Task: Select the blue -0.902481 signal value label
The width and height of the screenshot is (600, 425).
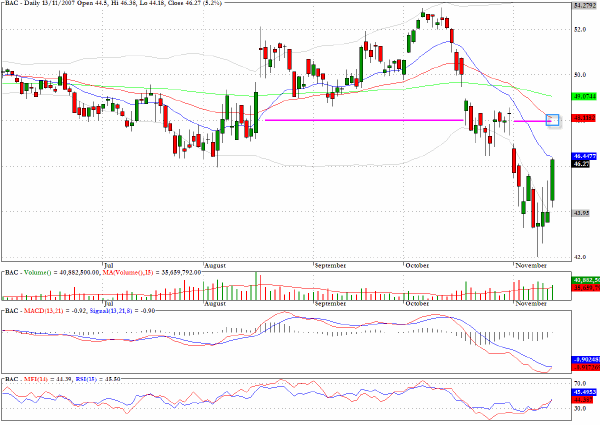Action: click(584, 360)
